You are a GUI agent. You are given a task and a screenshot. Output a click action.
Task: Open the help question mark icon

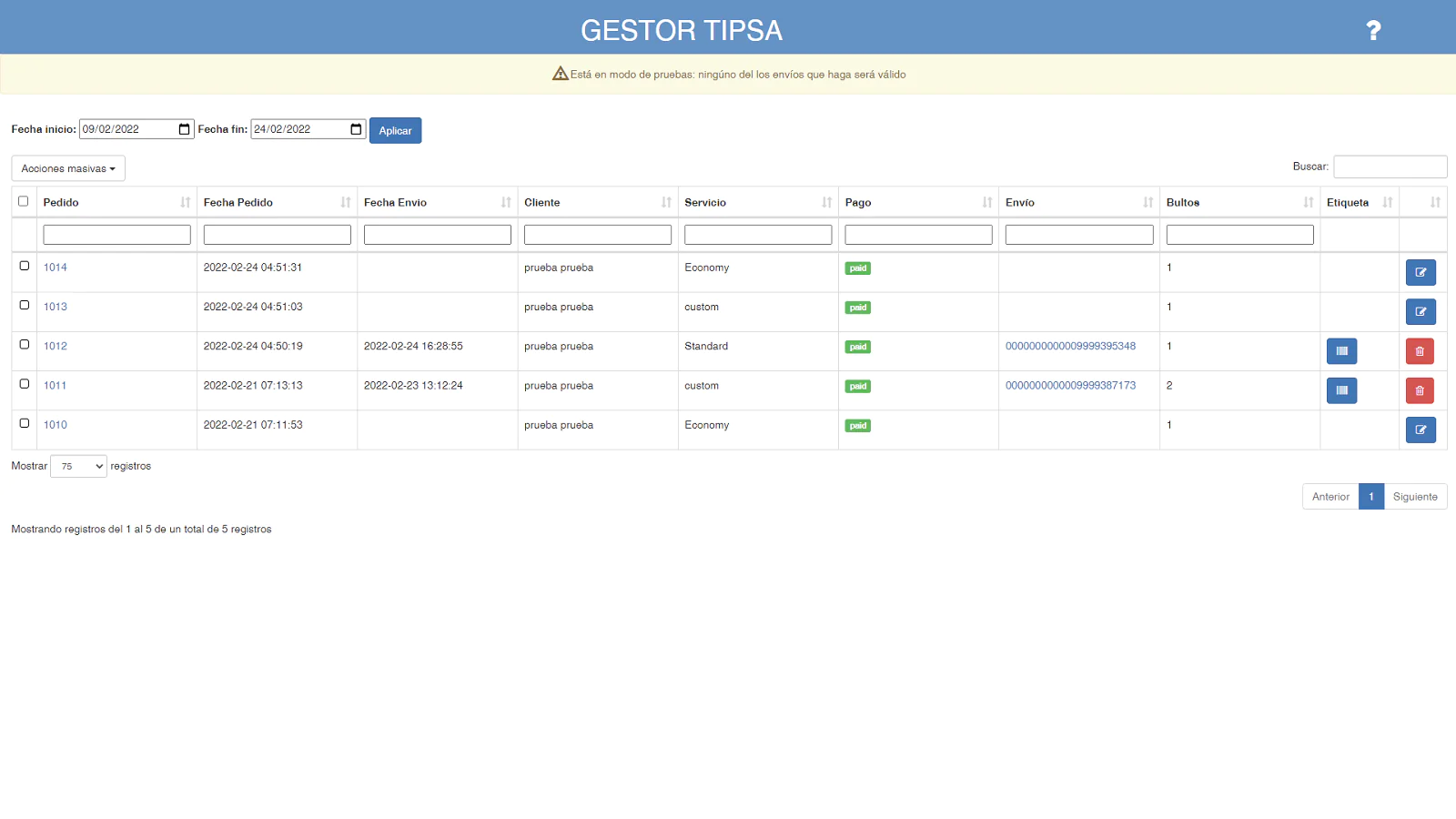(1373, 31)
